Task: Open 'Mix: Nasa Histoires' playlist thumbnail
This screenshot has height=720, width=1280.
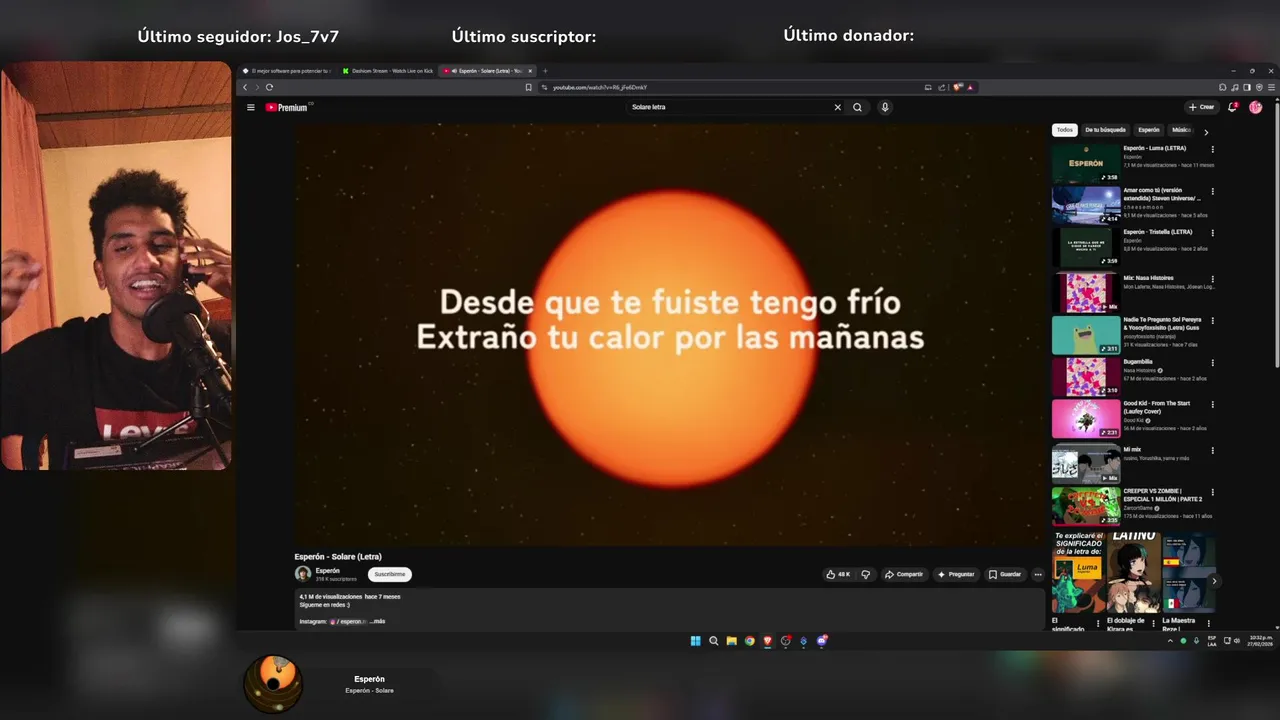Action: coord(1086,293)
